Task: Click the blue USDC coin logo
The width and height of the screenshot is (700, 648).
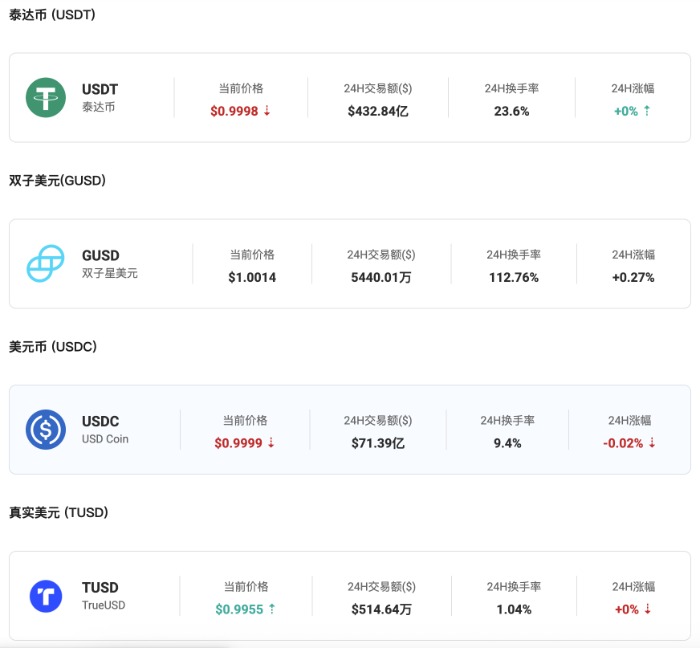Action: coord(46,430)
